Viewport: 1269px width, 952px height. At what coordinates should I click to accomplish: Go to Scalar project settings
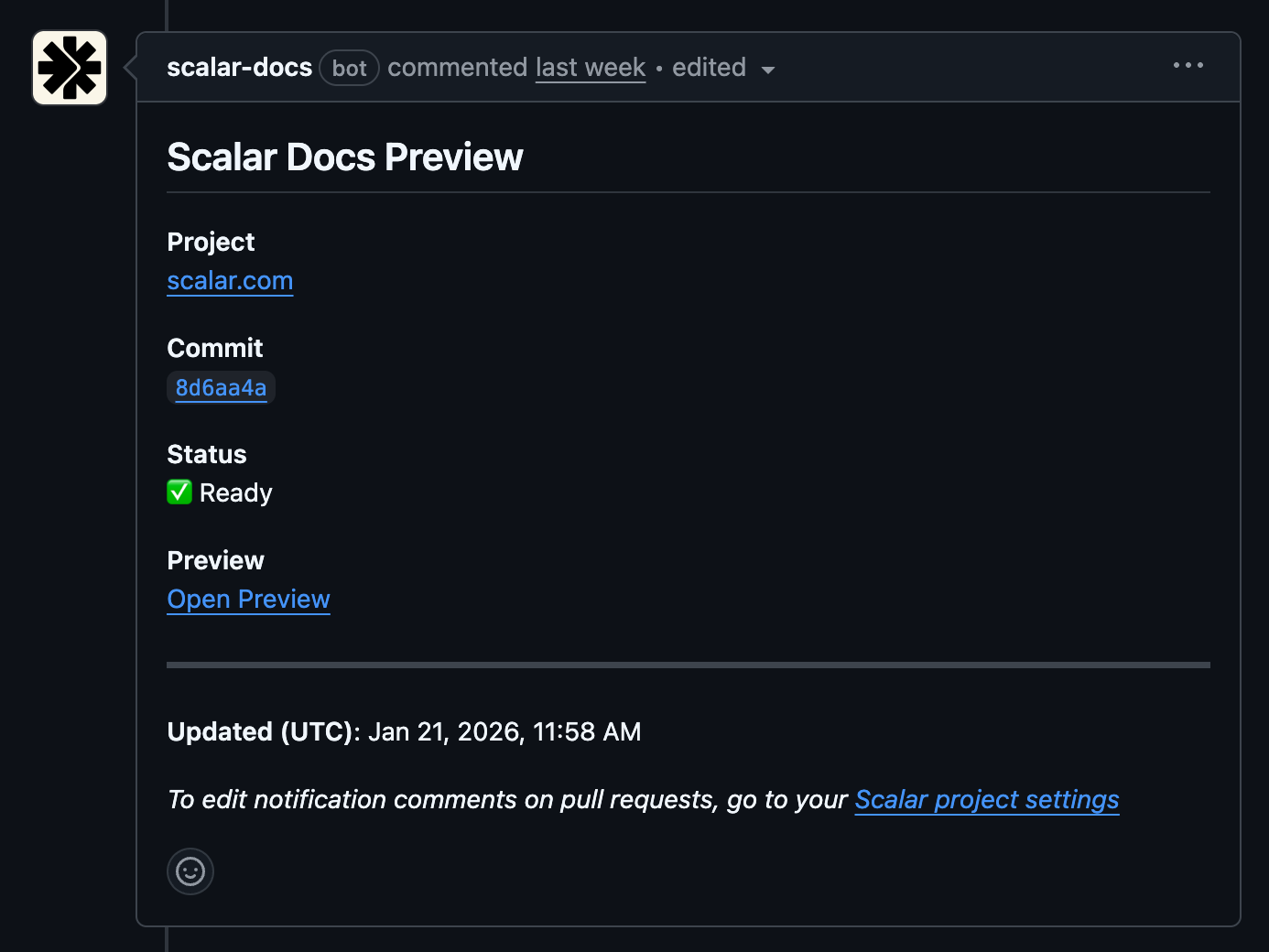986,800
